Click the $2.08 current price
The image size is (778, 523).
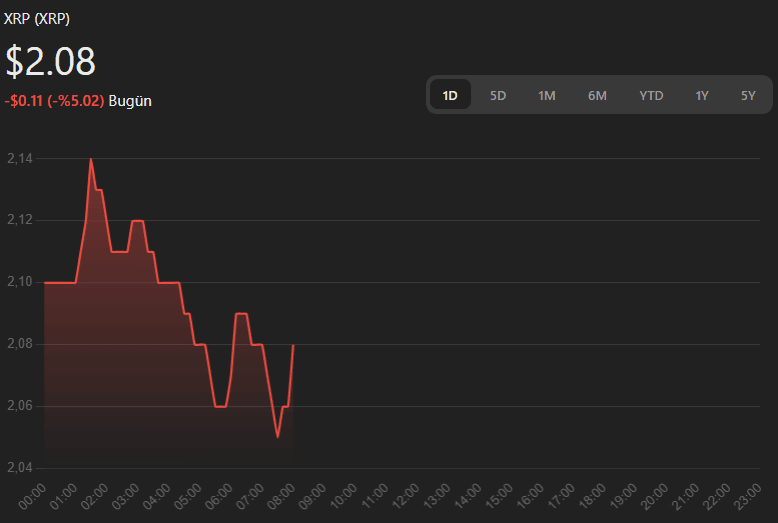coord(51,61)
